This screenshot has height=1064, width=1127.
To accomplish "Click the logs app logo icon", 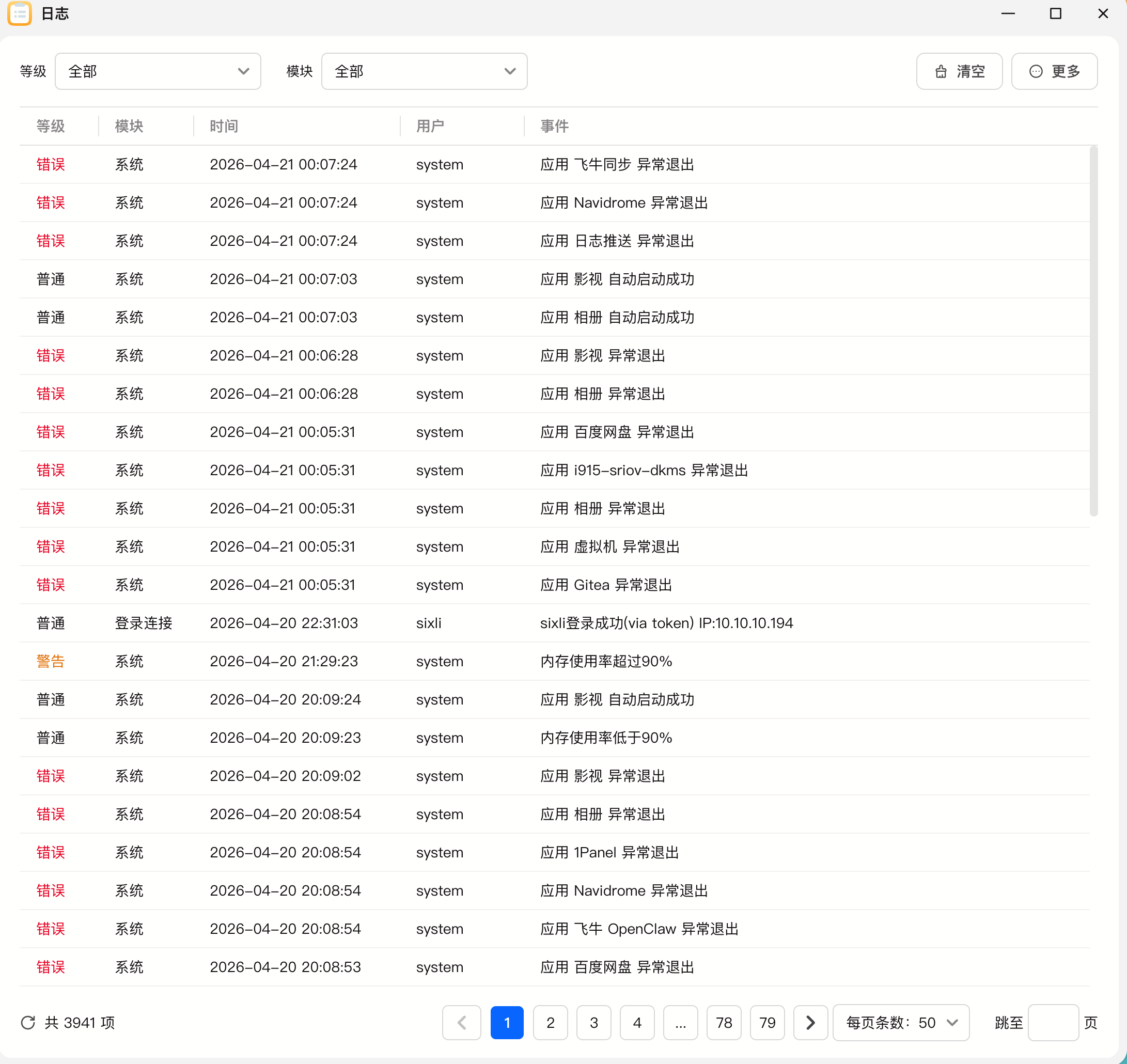I will tap(21, 13).
